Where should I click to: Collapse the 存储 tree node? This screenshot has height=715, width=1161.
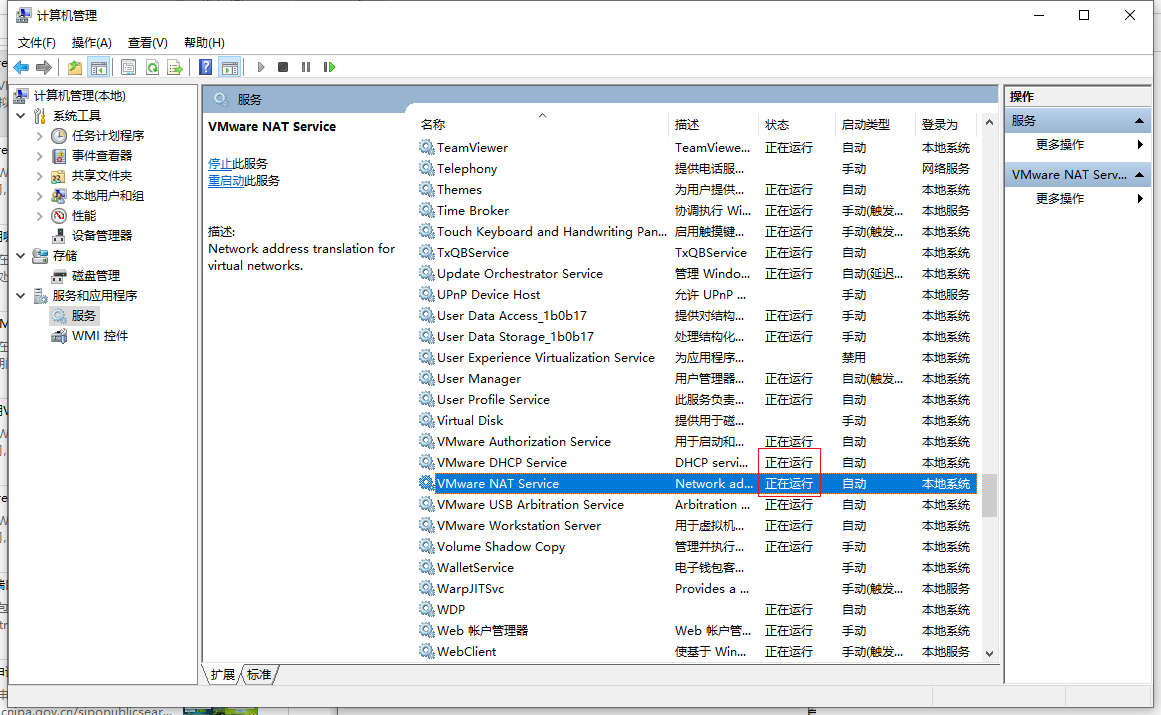(21, 255)
